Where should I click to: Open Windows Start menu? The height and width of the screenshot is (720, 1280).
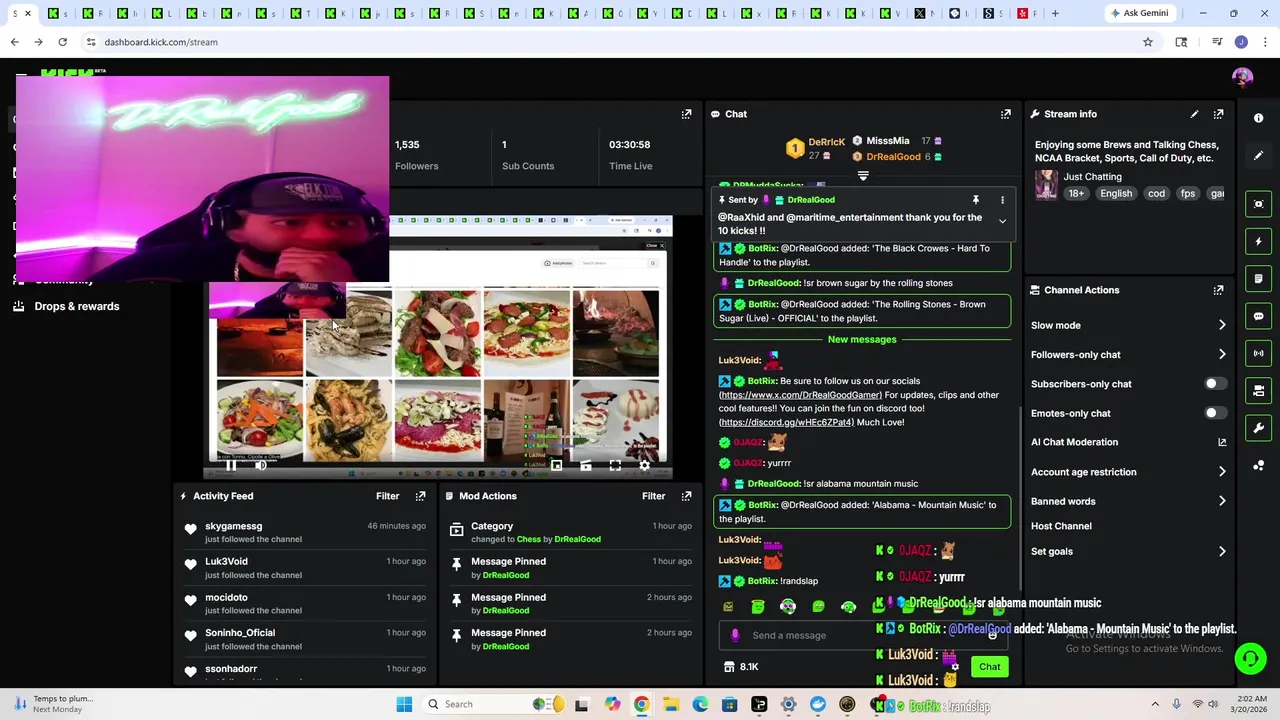coord(404,704)
